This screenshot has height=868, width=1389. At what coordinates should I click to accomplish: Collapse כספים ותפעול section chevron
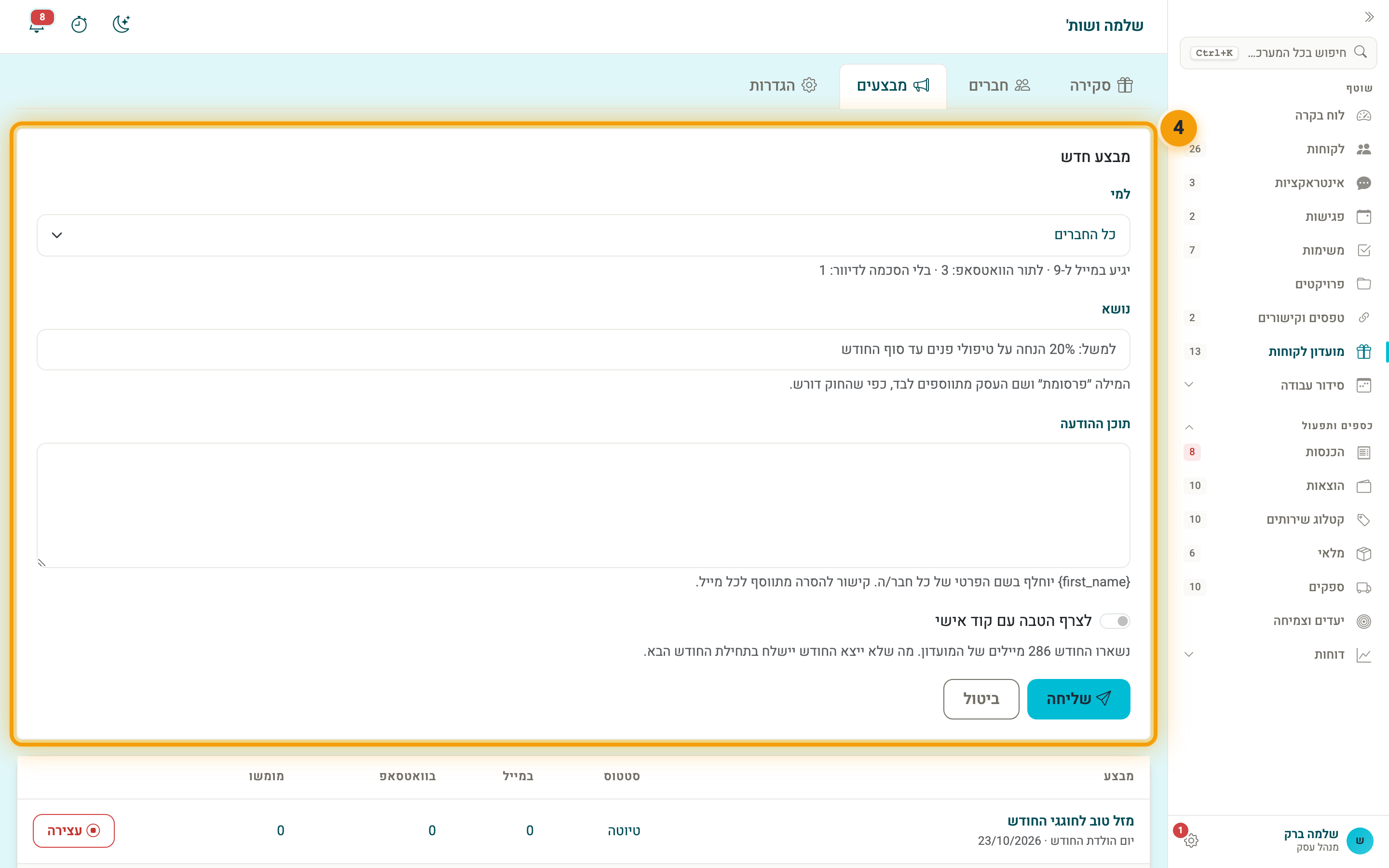pyautogui.click(x=1189, y=427)
